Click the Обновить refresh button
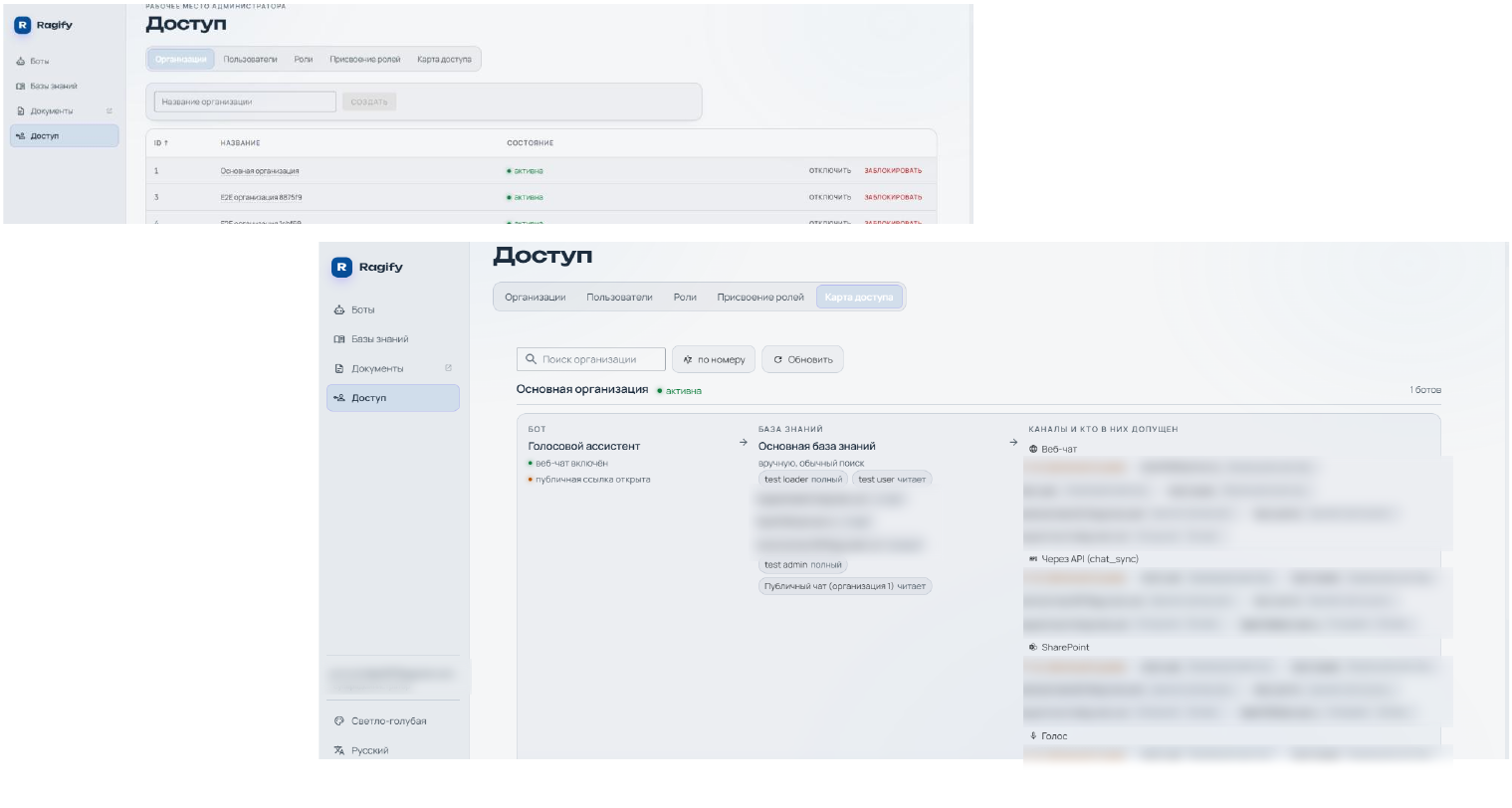1512x808 pixels. tap(803, 359)
